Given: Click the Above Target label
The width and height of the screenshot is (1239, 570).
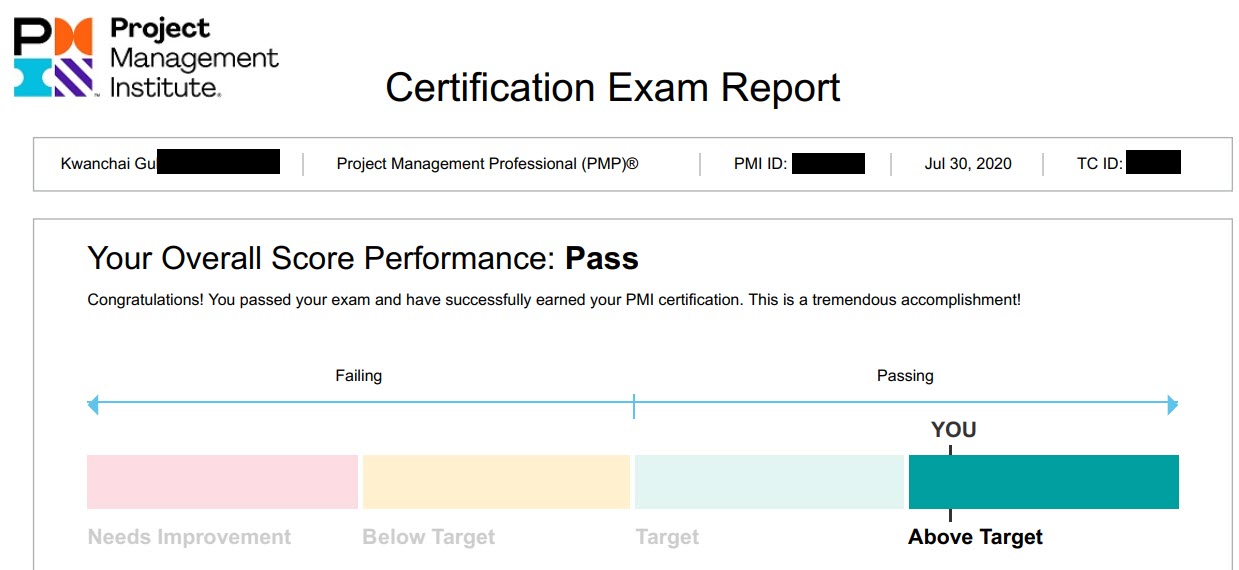Looking at the screenshot, I should coord(975,537).
